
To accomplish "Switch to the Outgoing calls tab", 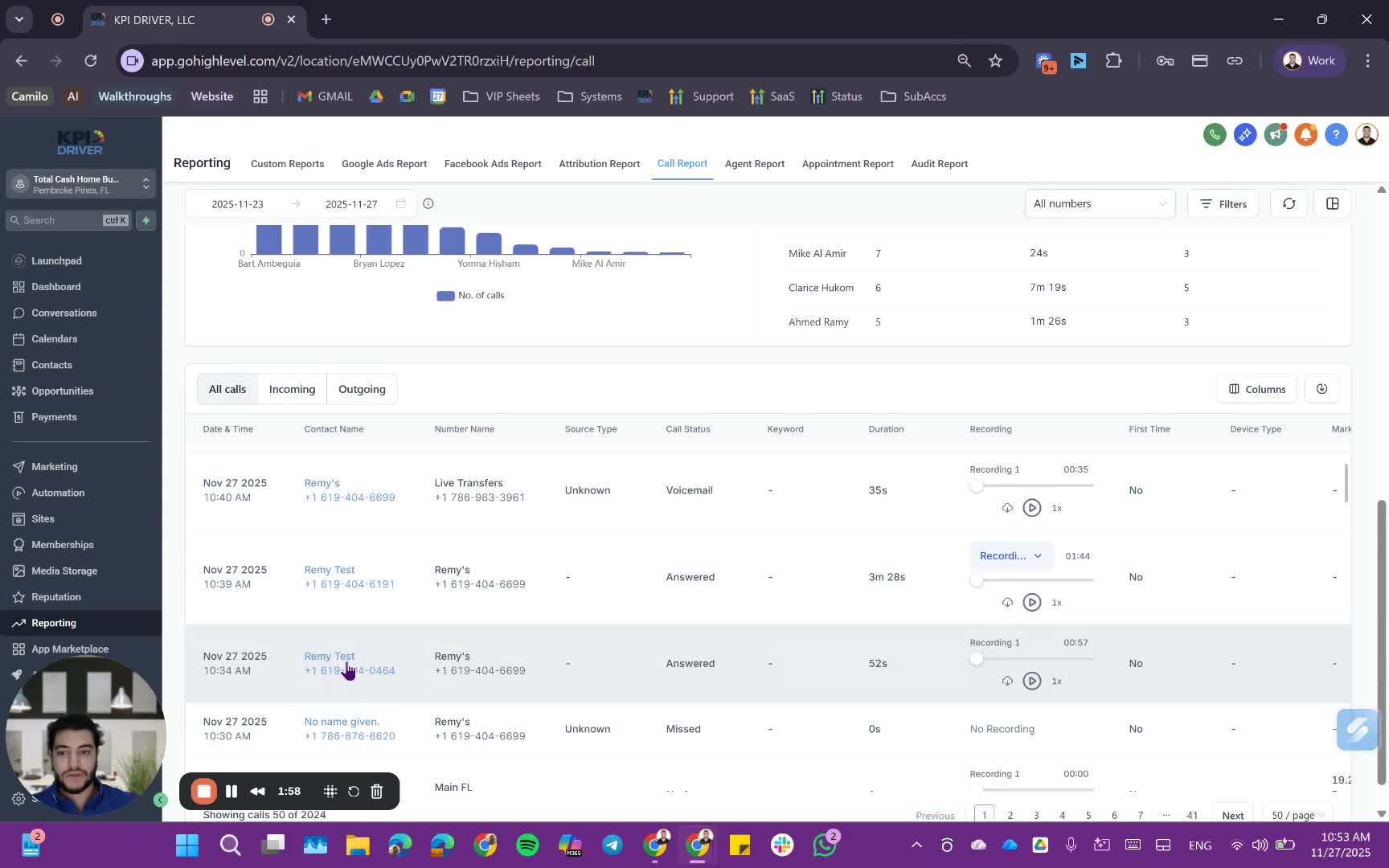I will pos(362,389).
